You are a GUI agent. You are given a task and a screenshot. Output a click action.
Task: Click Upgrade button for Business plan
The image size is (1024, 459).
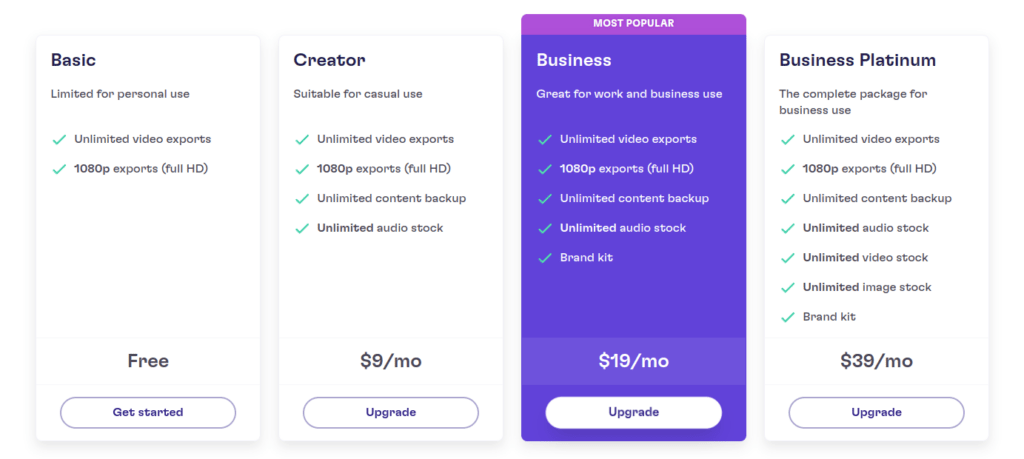click(x=633, y=413)
